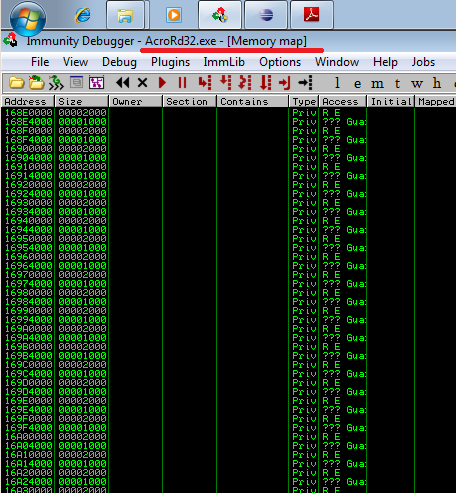Click the Step over icon

(225, 82)
